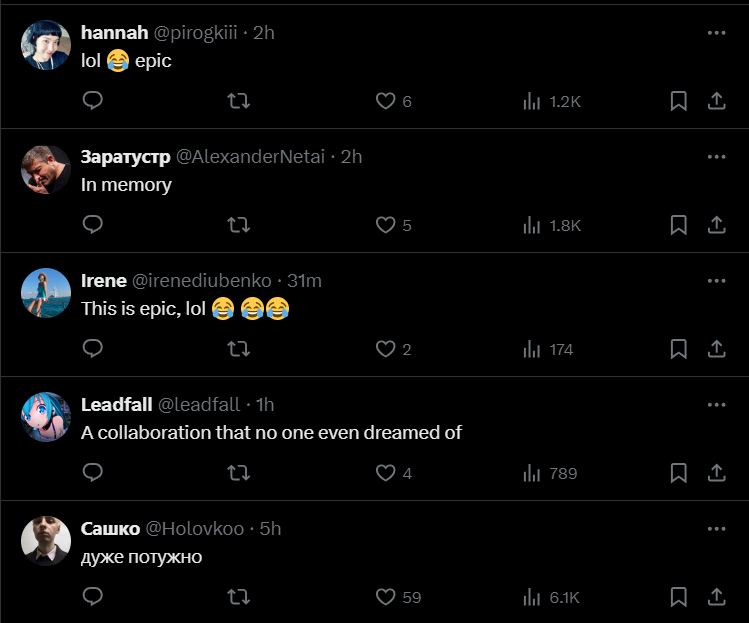Share hannah's tweet using the upload icon
The image size is (749, 623).
(716, 100)
